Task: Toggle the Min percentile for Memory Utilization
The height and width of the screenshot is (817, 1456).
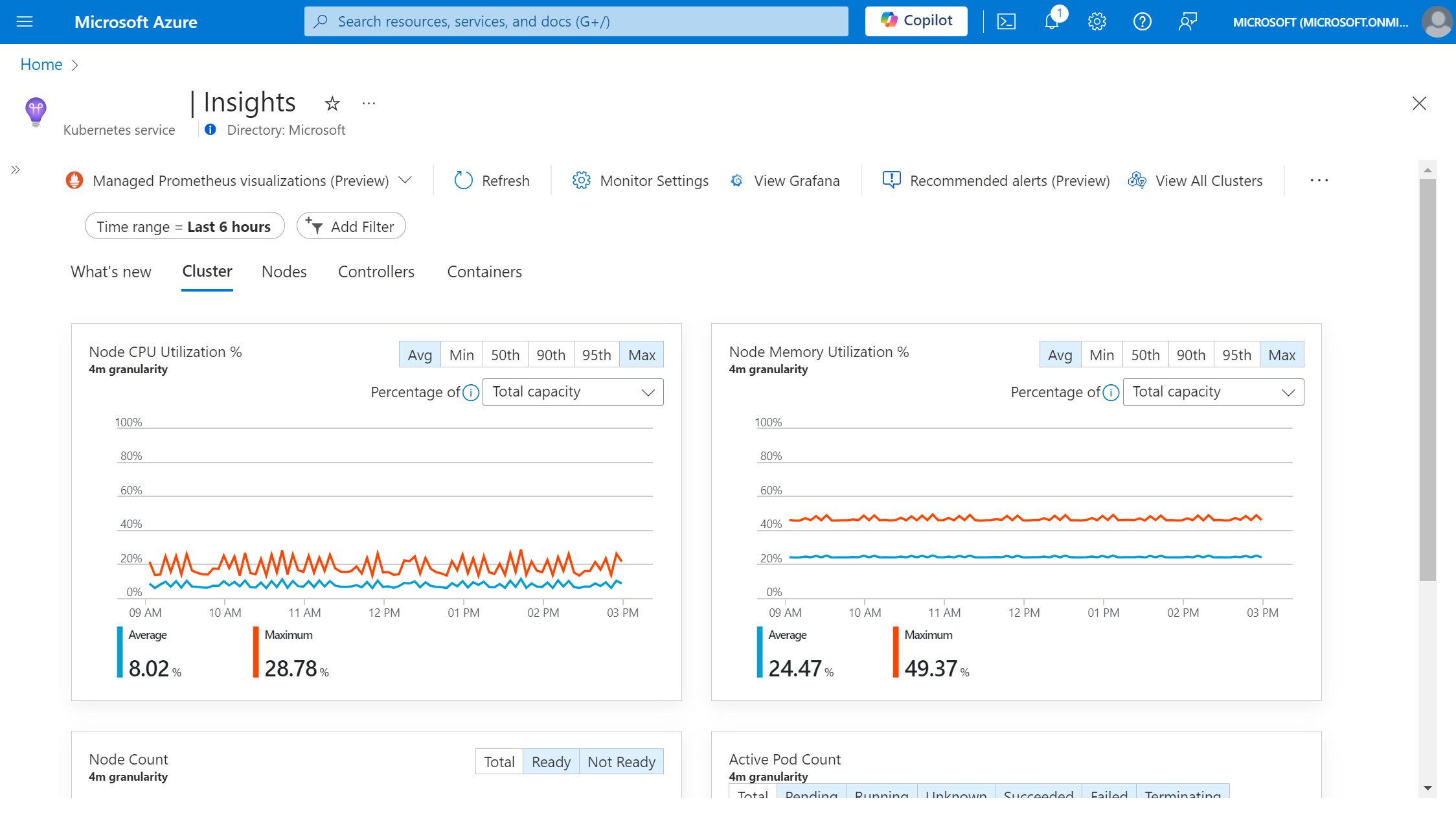Action: coord(1100,354)
